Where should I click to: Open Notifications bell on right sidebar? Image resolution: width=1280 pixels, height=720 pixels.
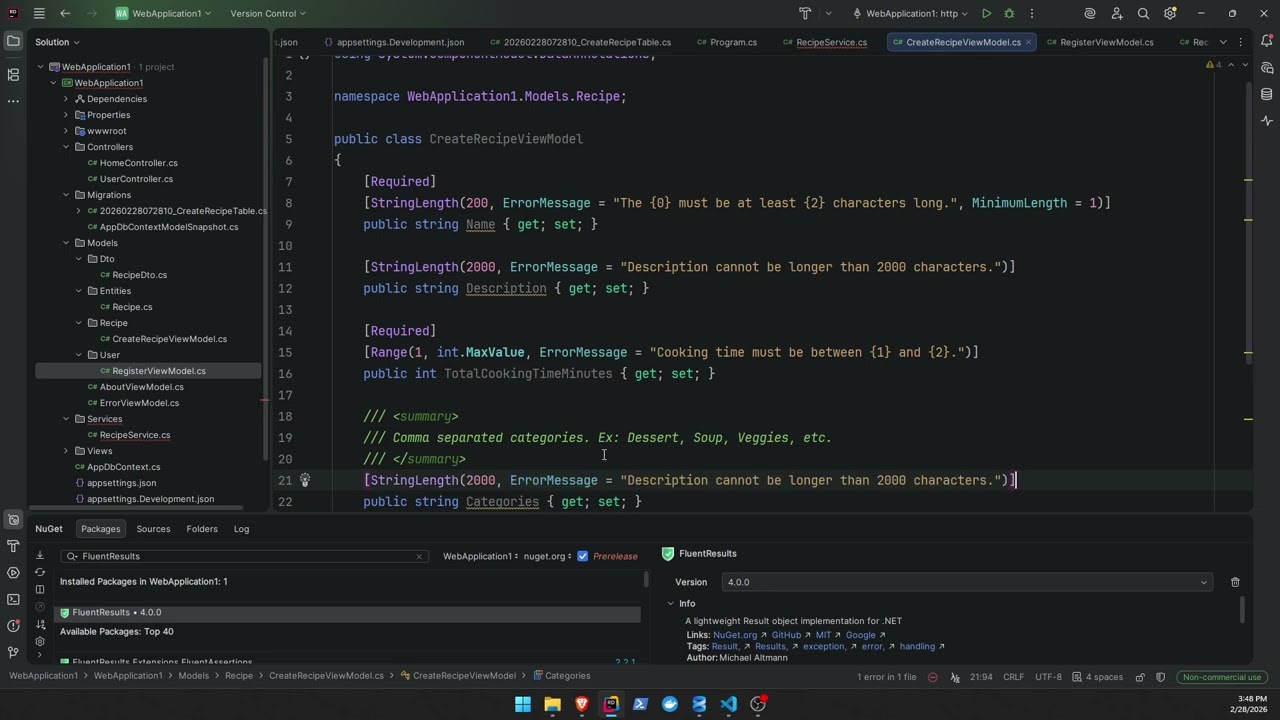1267,42
